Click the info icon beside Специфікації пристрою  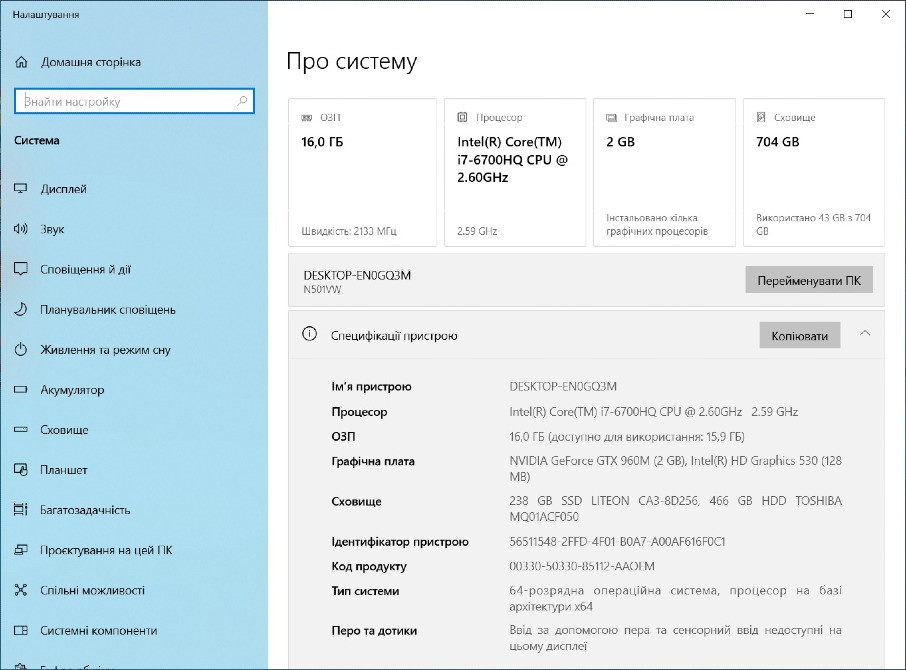click(310, 334)
